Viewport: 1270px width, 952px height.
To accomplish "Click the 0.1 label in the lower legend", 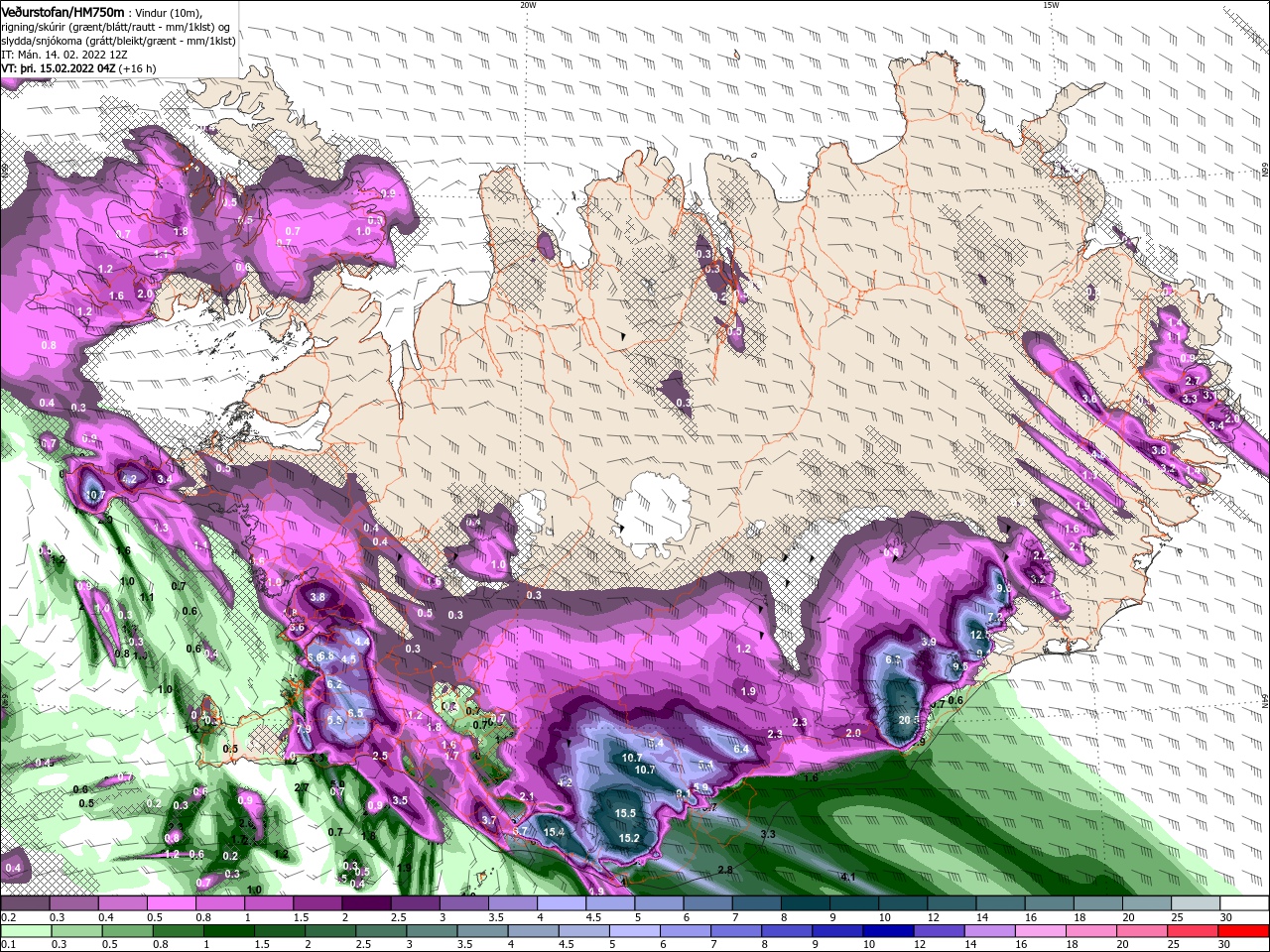I will tap(8, 945).
